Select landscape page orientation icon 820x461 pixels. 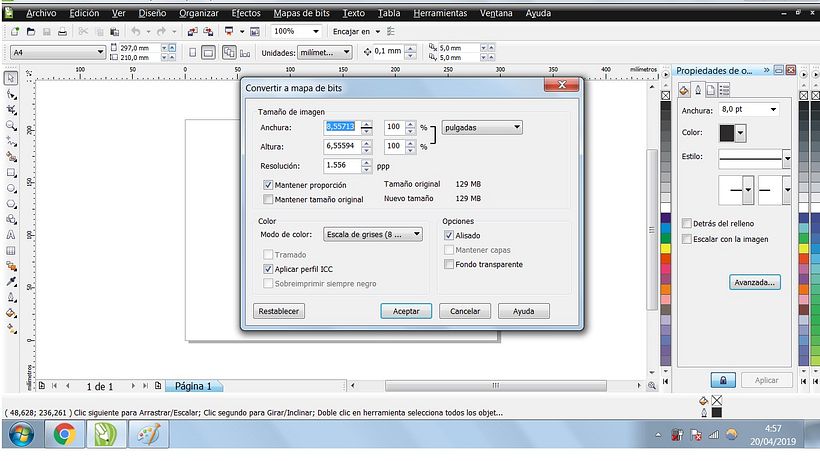tap(208, 53)
